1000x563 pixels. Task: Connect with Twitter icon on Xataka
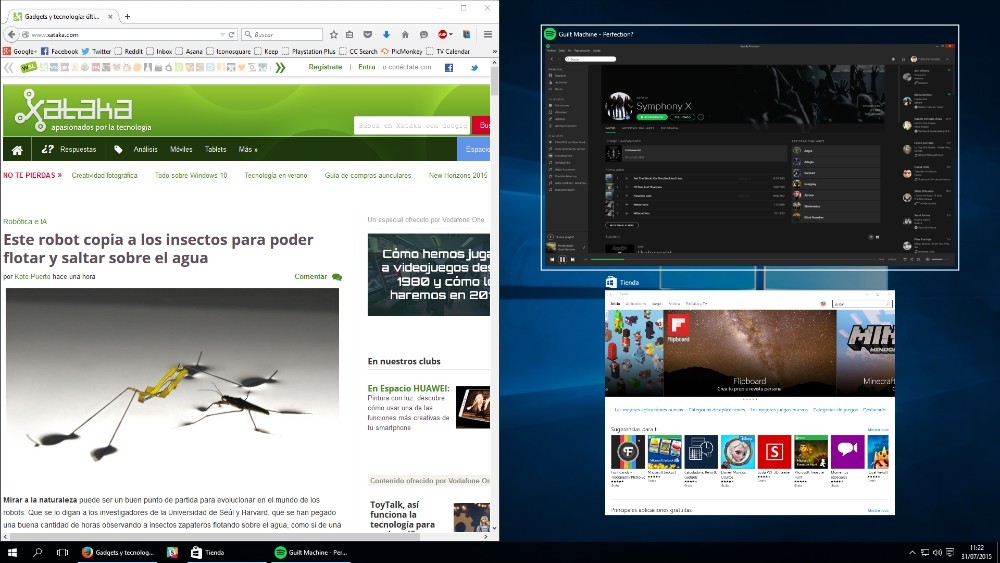[474, 68]
